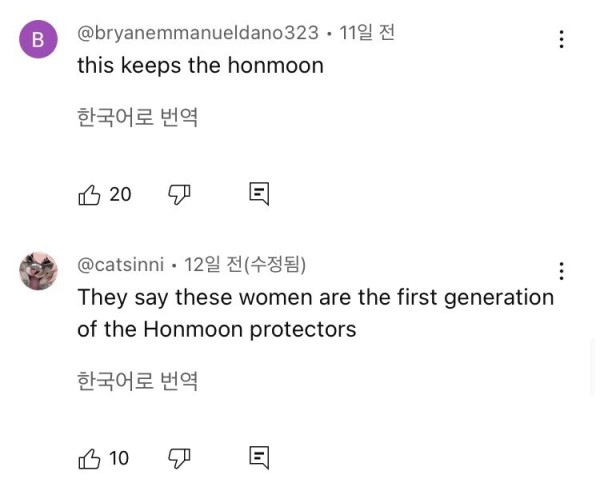Screen dimensions: 600x483
Task: Click the '11일 전' timestamp
Action: [367, 33]
